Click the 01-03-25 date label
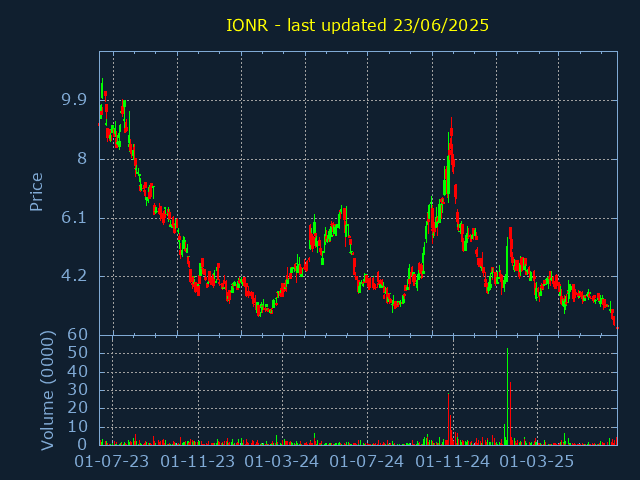640x480 pixels. tap(537, 461)
